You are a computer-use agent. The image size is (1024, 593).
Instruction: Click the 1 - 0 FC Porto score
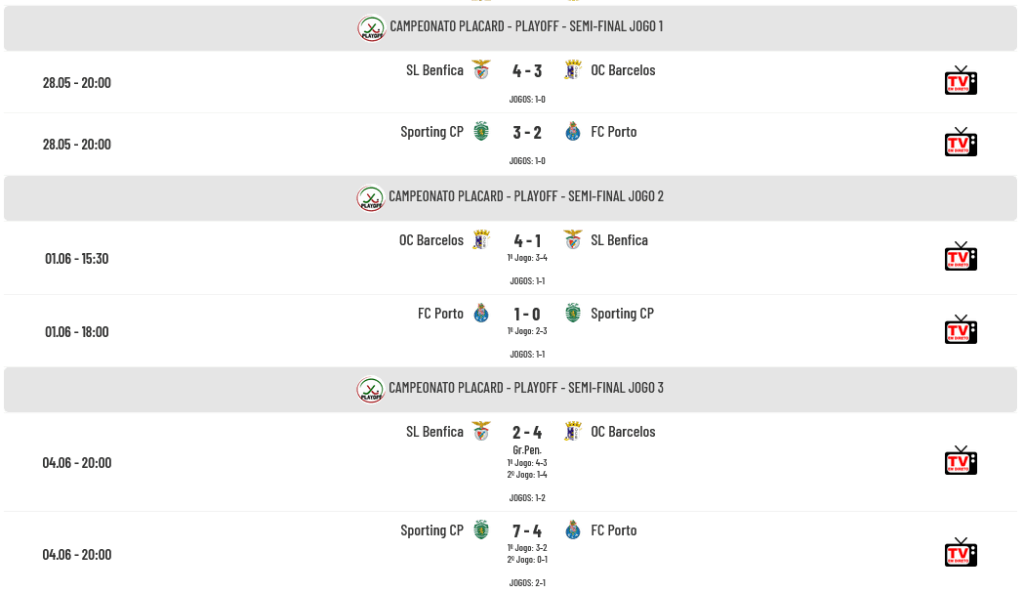pyautogui.click(x=527, y=314)
